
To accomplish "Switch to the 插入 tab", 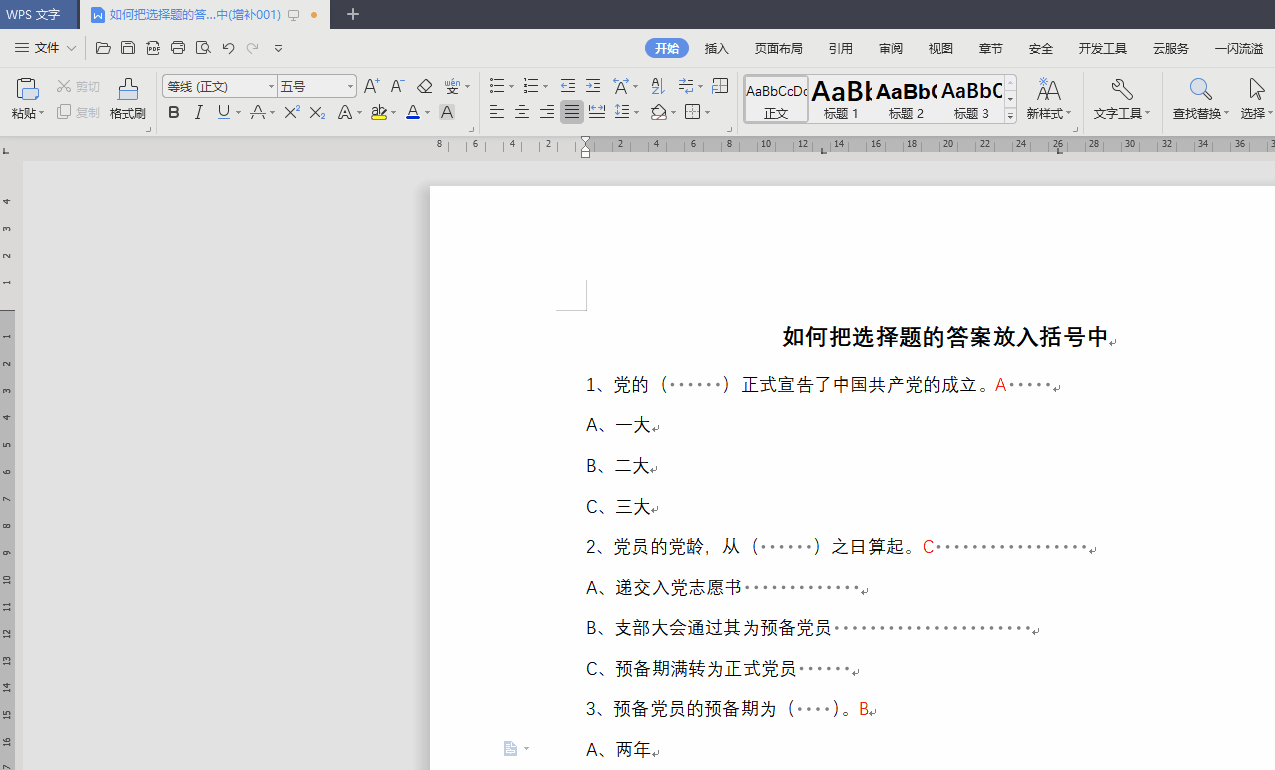I will 717,48.
